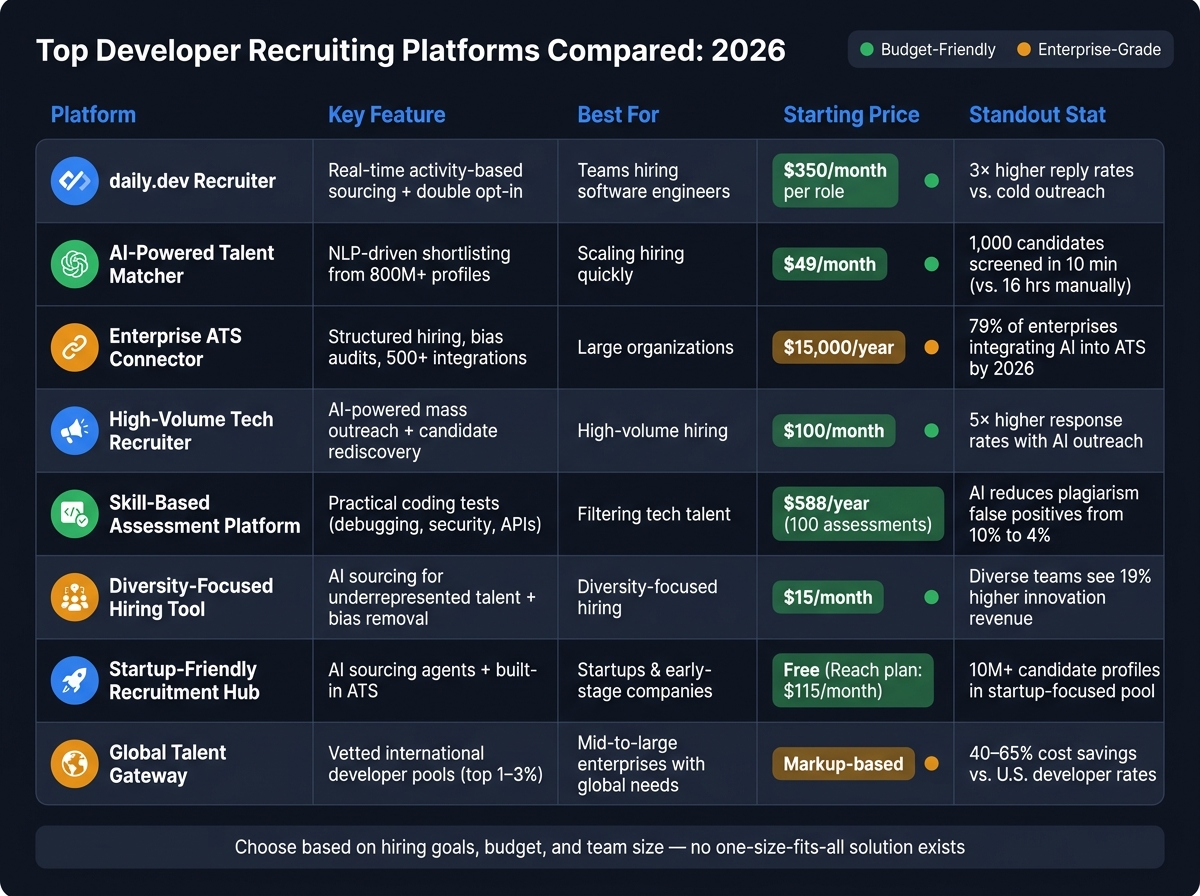The width and height of the screenshot is (1200, 896).
Task: Click the Global Talent Gateway name
Action: click(168, 764)
